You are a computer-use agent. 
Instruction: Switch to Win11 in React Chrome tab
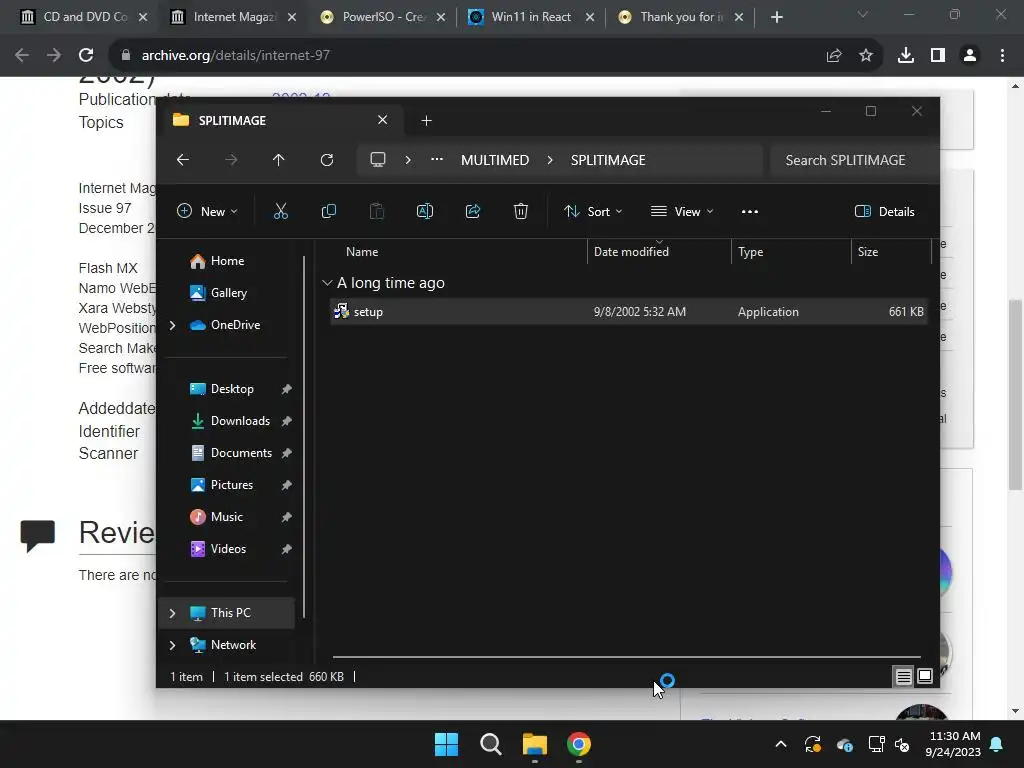pyautogui.click(x=531, y=17)
